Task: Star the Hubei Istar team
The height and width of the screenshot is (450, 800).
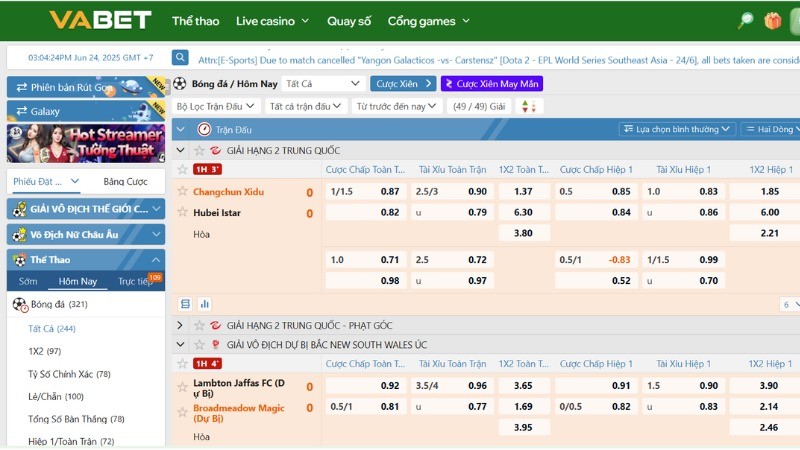Action: pyautogui.click(x=182, y=212)
